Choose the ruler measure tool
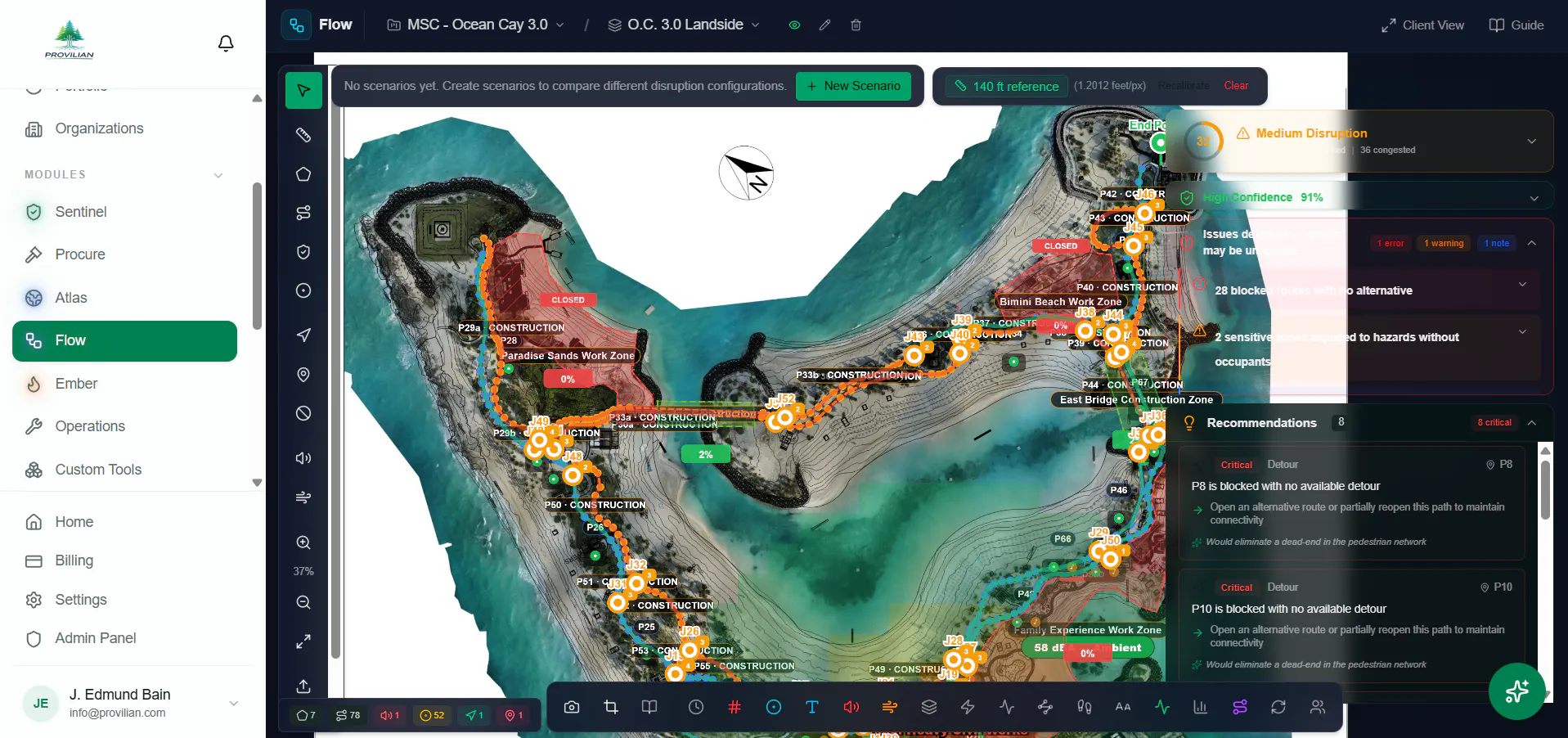 click(303, 135)
